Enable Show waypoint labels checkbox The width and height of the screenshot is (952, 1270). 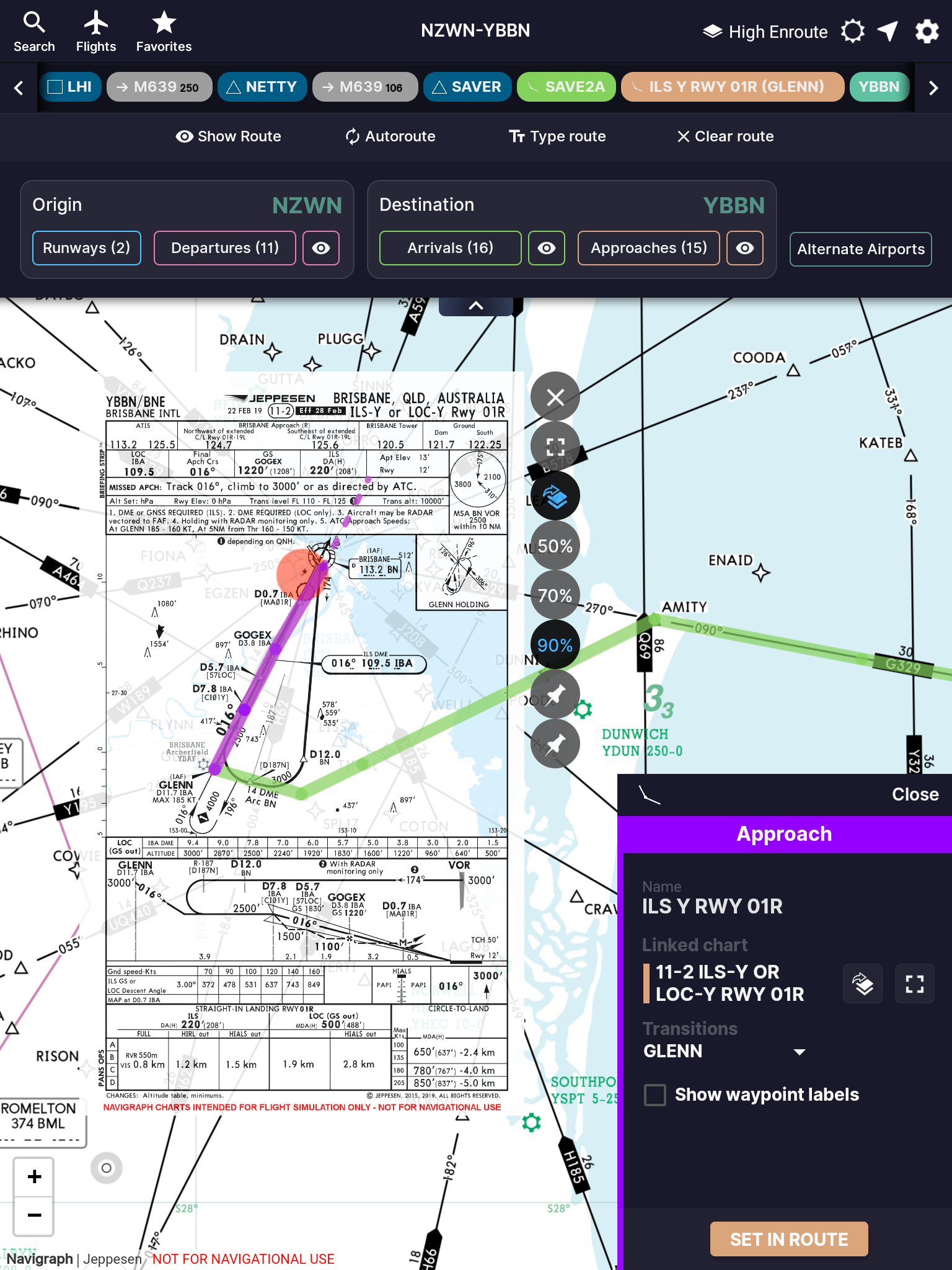tap(655, 1095)
